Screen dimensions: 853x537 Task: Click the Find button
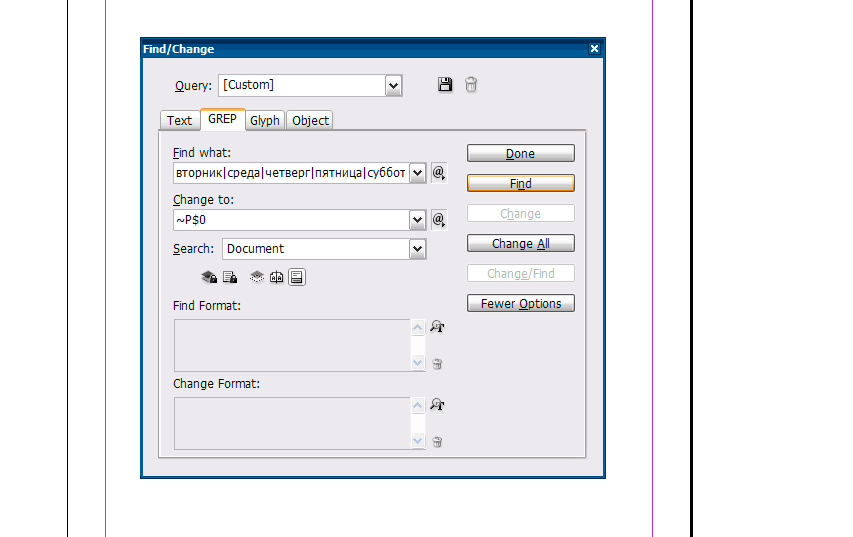point(521,183)
